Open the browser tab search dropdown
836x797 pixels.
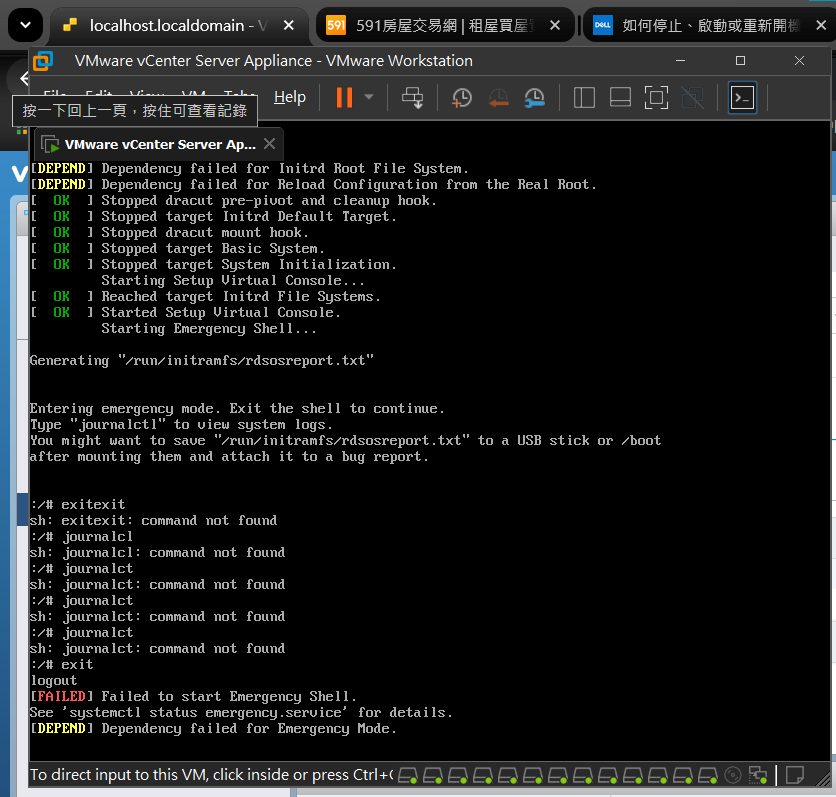pyautogui.click(x=25, y=25)
